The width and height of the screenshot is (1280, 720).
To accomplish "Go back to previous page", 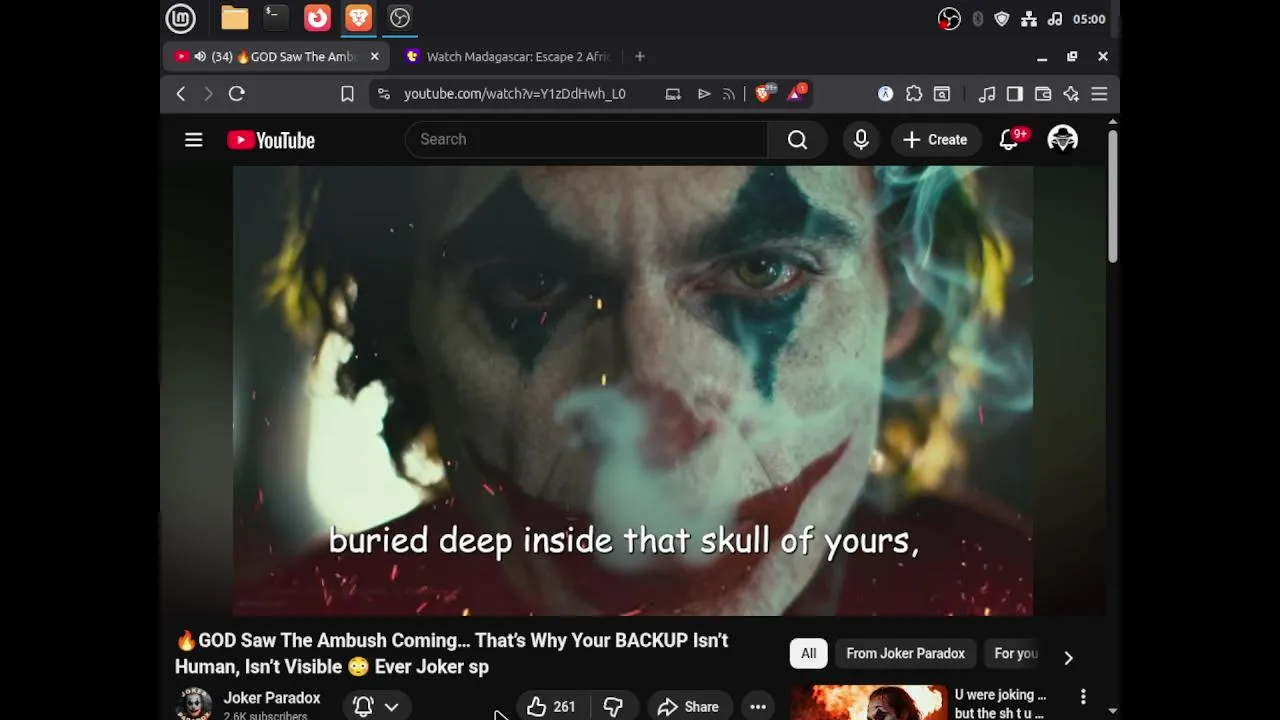I will [x=181, y=94].
